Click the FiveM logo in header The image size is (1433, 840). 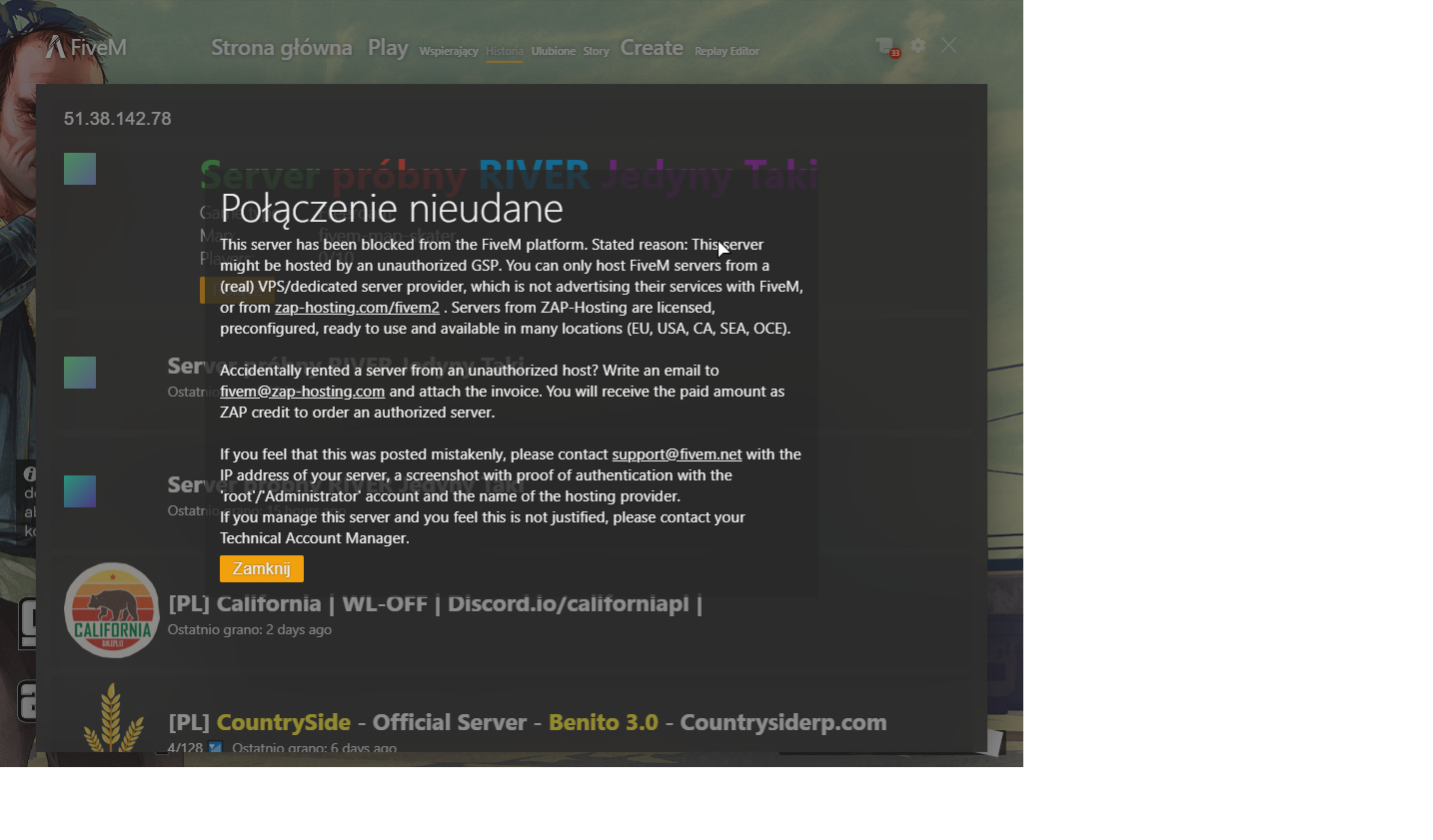86,48
